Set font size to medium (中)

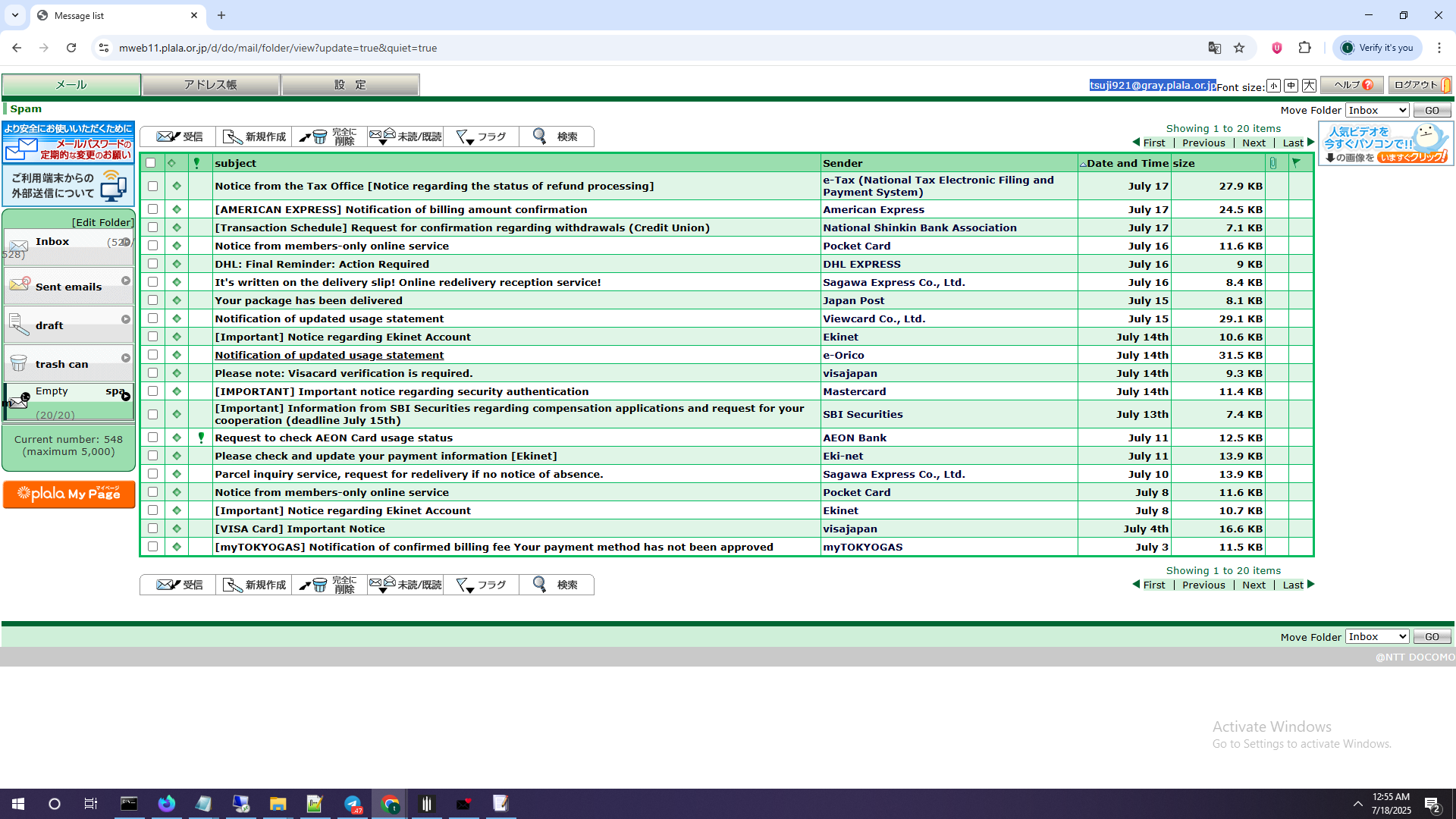pyautogui.click(x=1291, y=86)
